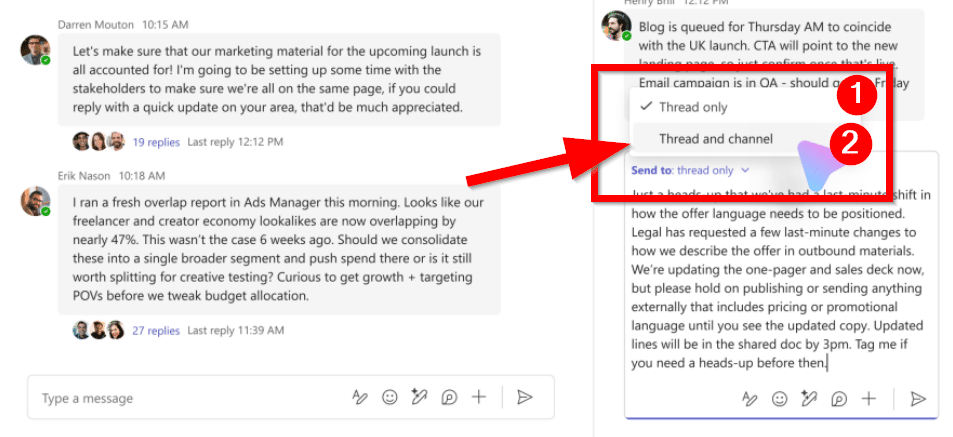This screenshot has width=953, height=437.
Task: Open emoji picker in channel message box
Action: (390, 398)
